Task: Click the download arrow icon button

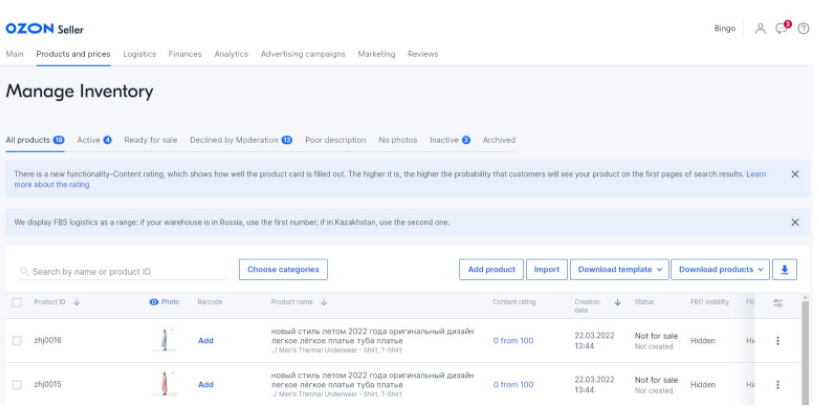Action: pyautogui.click(x=785, y=269)
